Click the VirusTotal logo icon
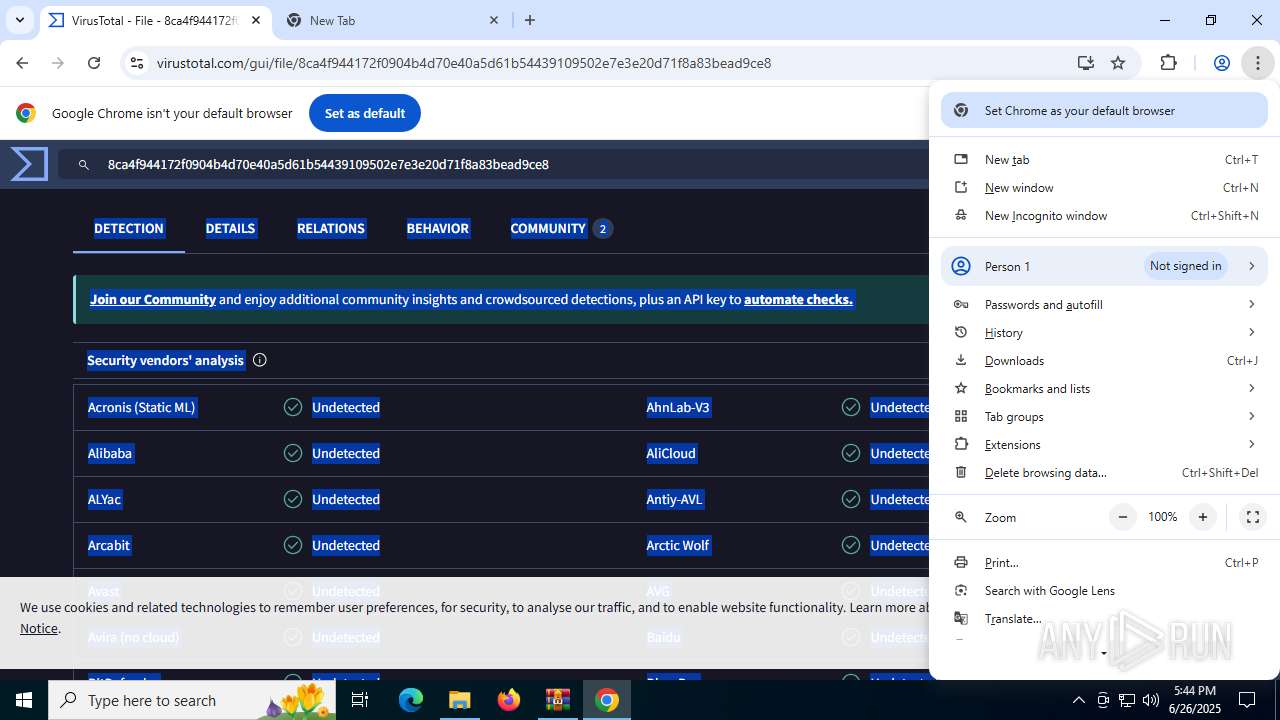This screenshot has width=1280, height=720. click(x=29, y=164)
